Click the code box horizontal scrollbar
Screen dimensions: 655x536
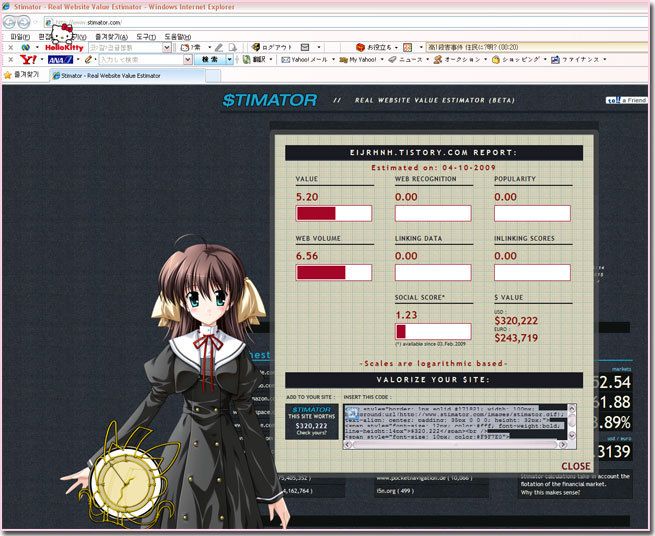[x=455, y=445]
